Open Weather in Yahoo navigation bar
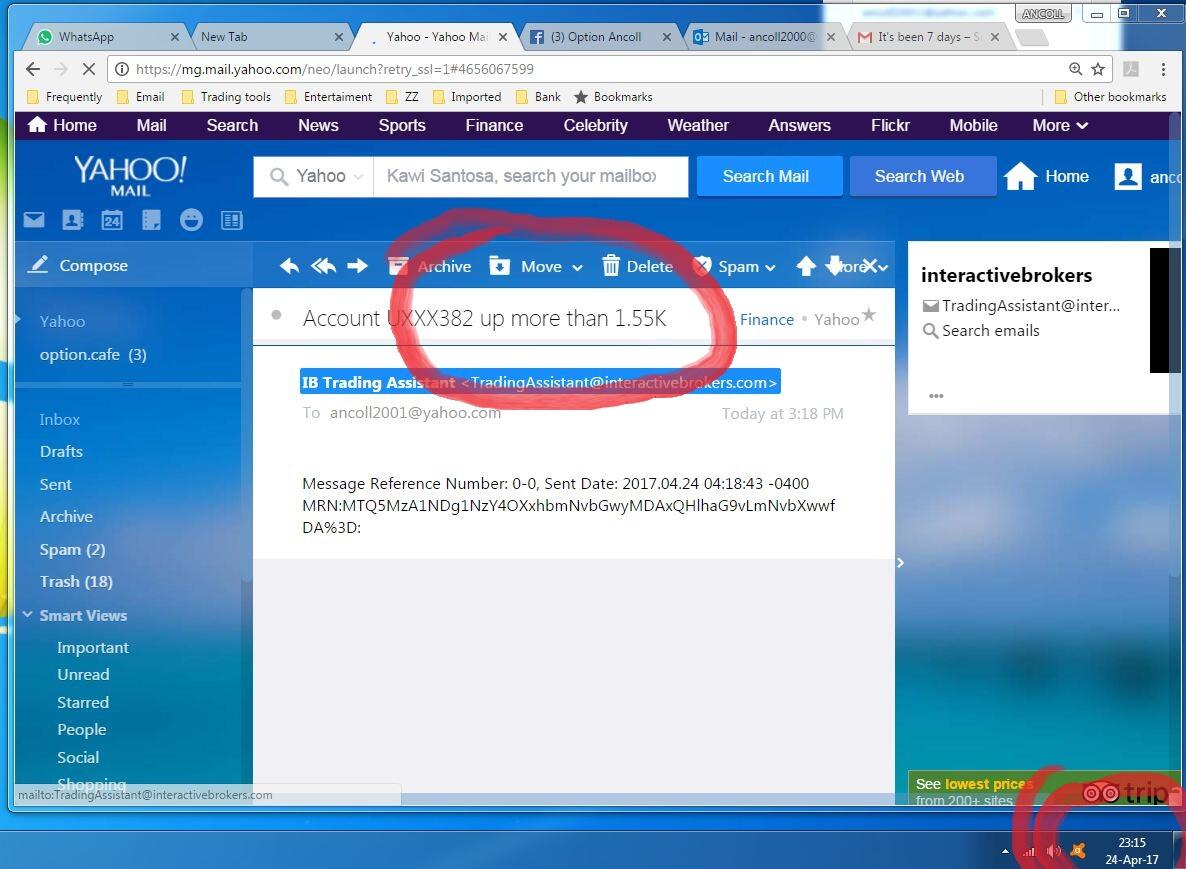This screenshot has width=1186, height=869. [x=697, y=126]
